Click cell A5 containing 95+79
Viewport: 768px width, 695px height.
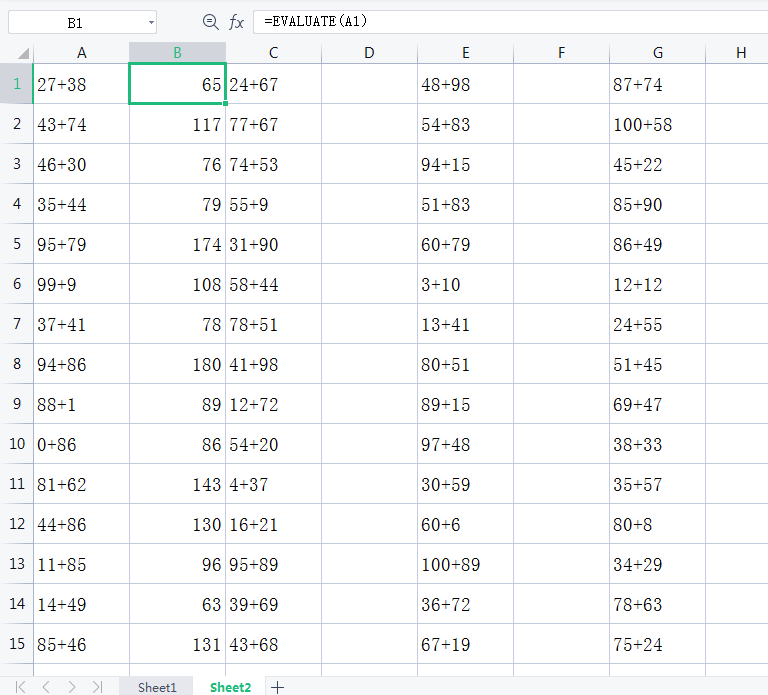(81, 244)
